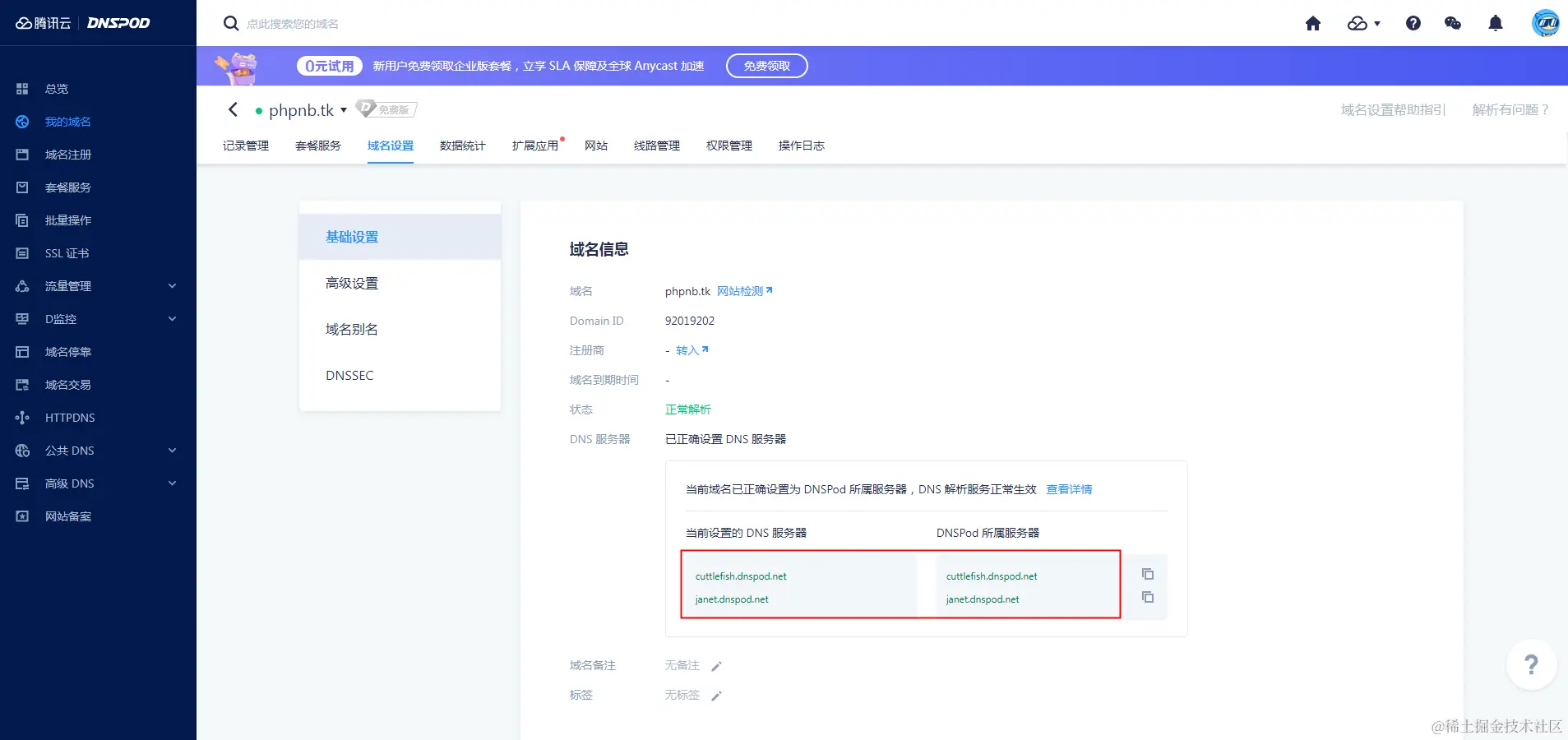Open 域名设置帮助指引 link
This screenshot has height=740, width=1568.
pyautogui.click(x=1394, y=109)
